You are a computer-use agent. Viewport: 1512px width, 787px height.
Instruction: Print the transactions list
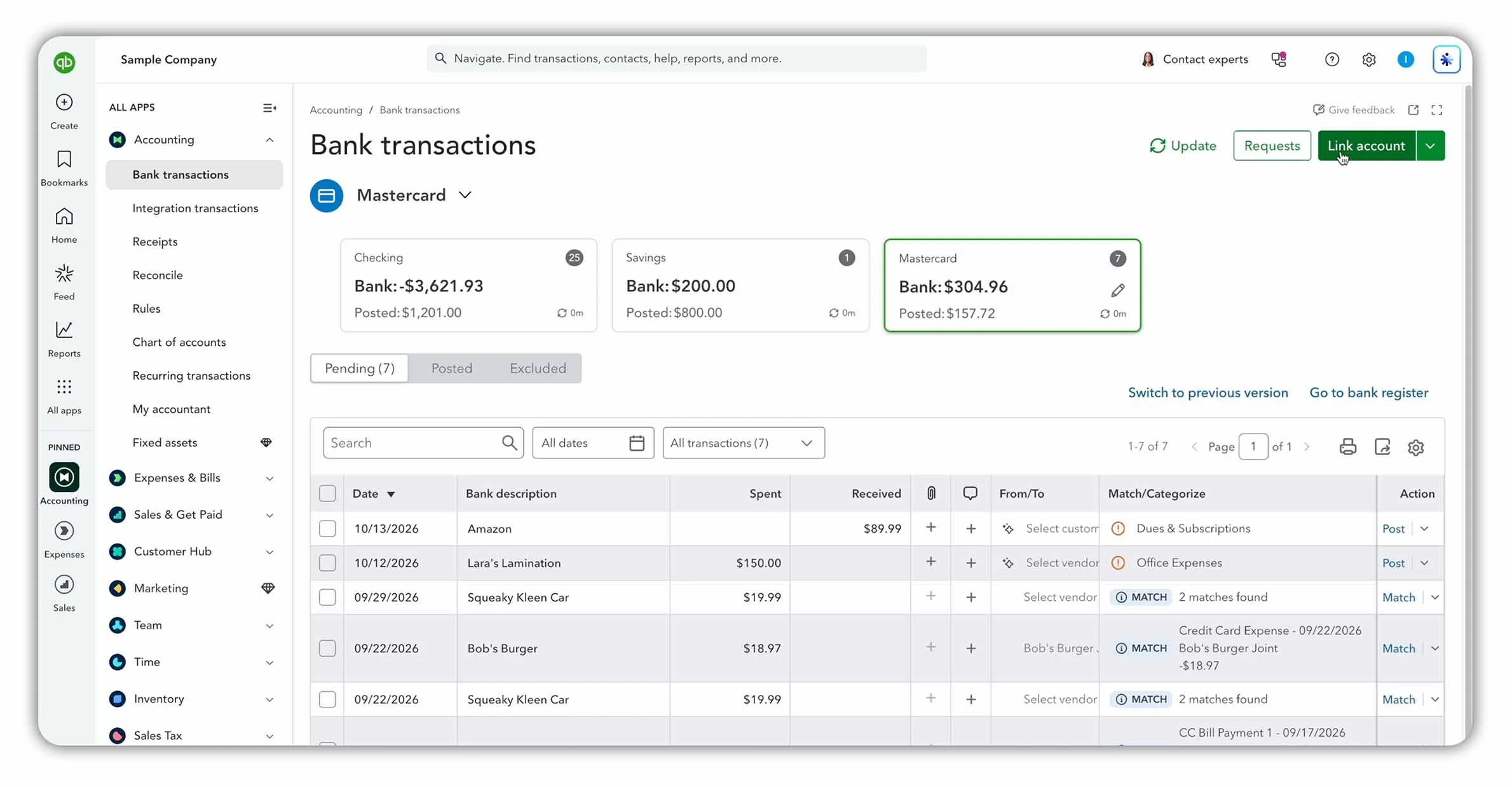[1348, 447]
